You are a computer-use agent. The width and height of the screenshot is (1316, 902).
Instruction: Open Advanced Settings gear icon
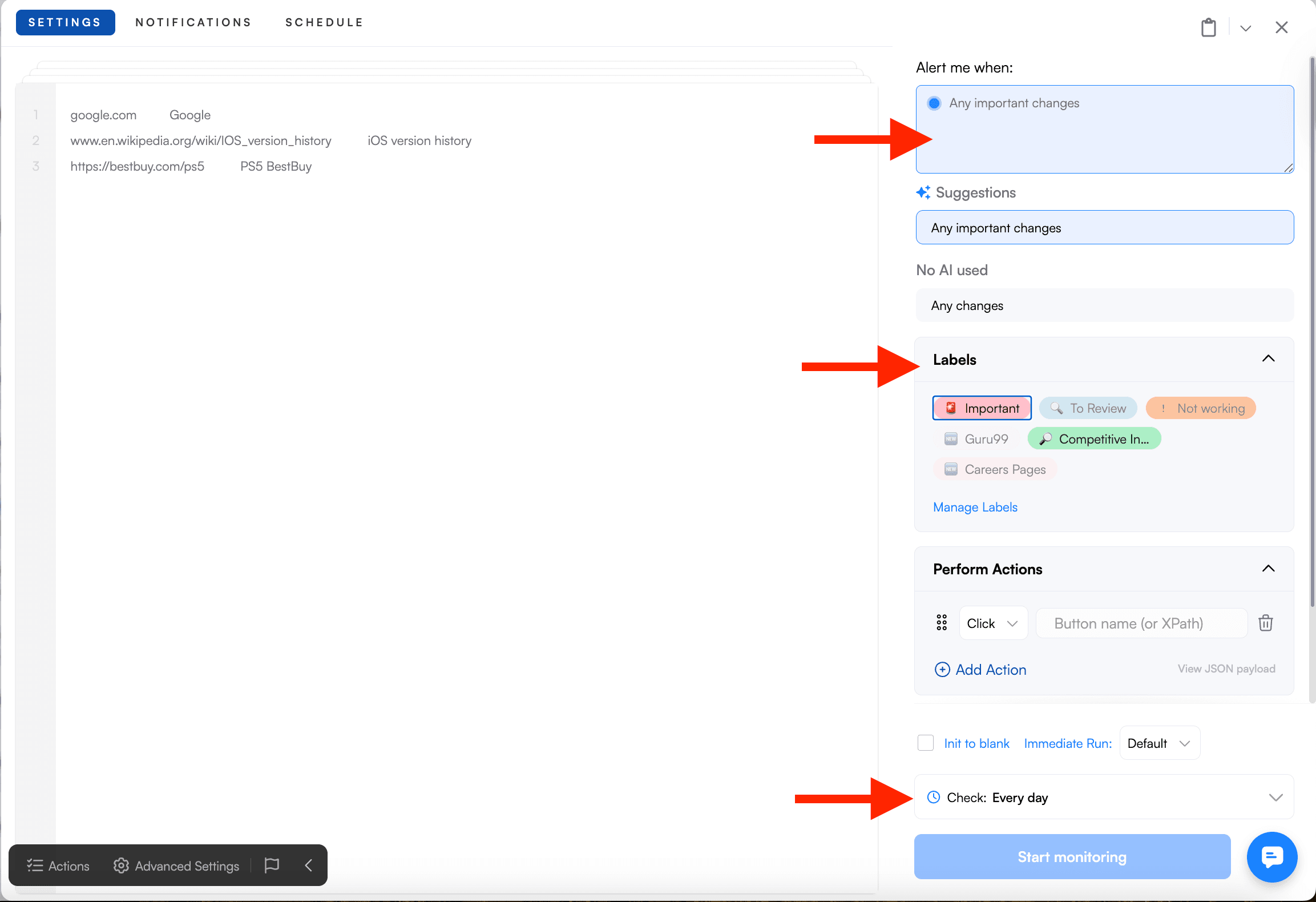pos(120,865)
